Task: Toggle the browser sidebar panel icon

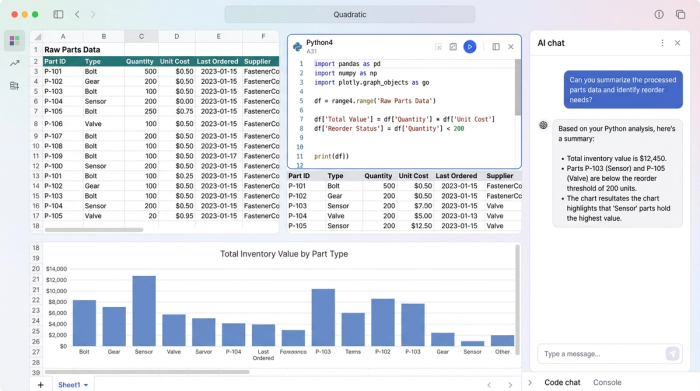Action: 58,14
